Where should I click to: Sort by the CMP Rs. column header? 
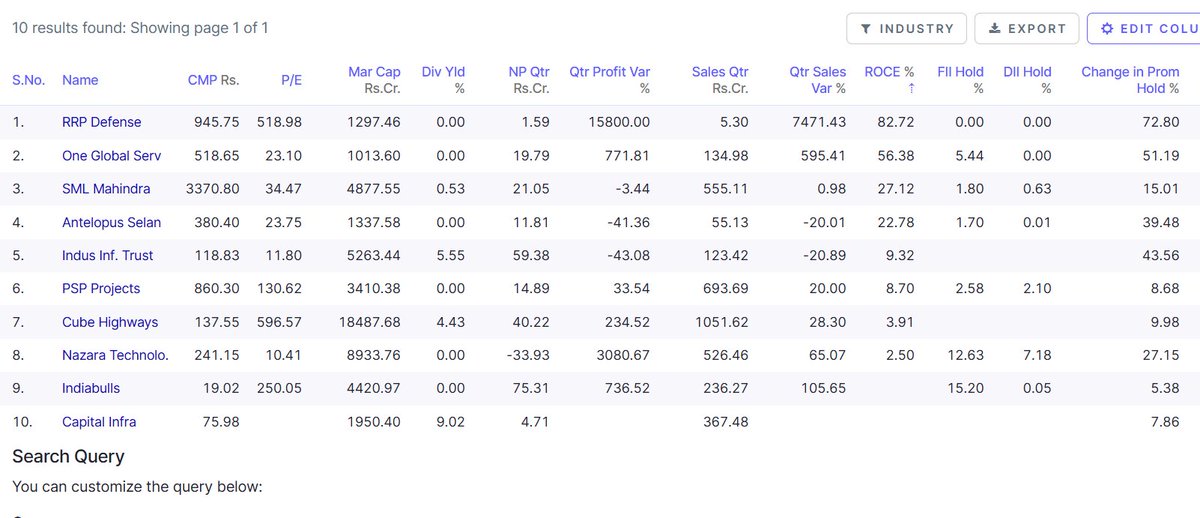(214, 80)
